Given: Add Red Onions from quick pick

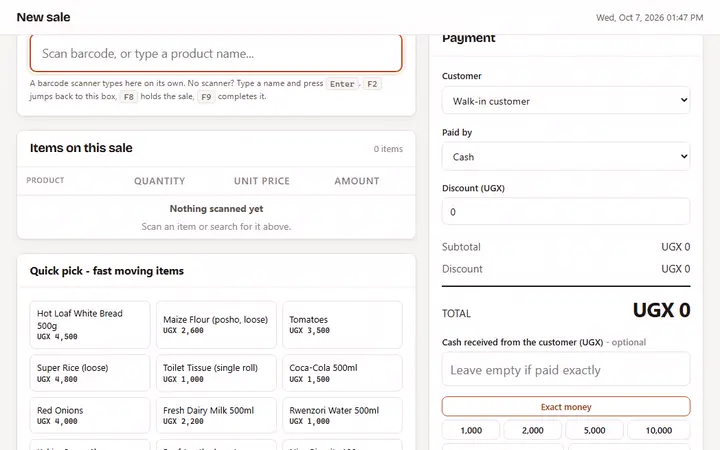Looking at the screenshot, I should click(x=90, y=415).
